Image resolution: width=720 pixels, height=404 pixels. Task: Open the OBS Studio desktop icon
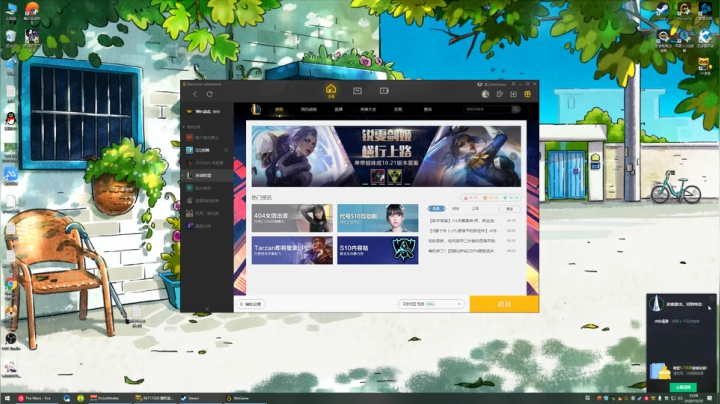11,341
